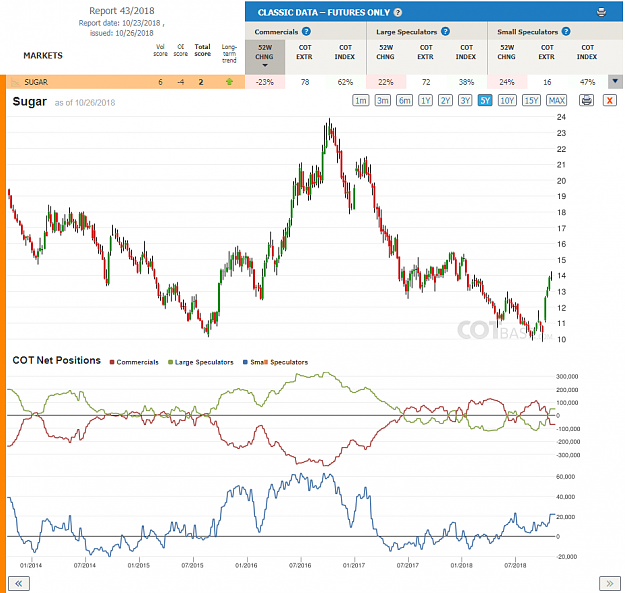Select the 15Y time range

(532, 100)
